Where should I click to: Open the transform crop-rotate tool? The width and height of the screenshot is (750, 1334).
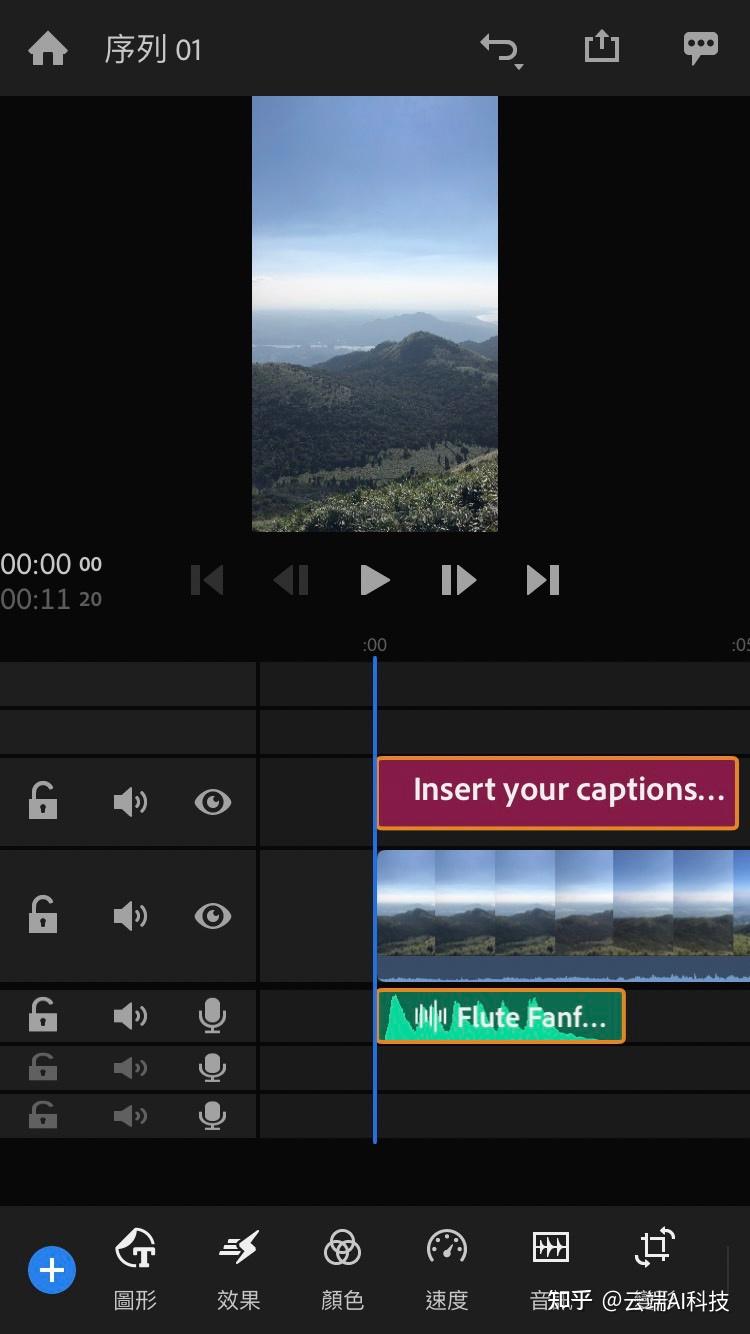655,1248
